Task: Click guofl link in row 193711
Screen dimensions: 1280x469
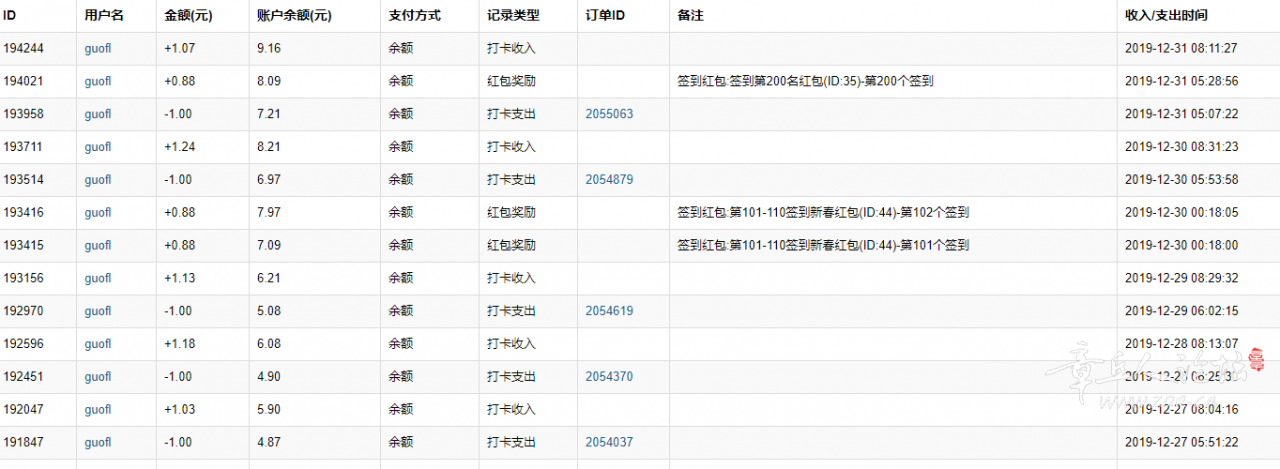Action: point(98,147)
